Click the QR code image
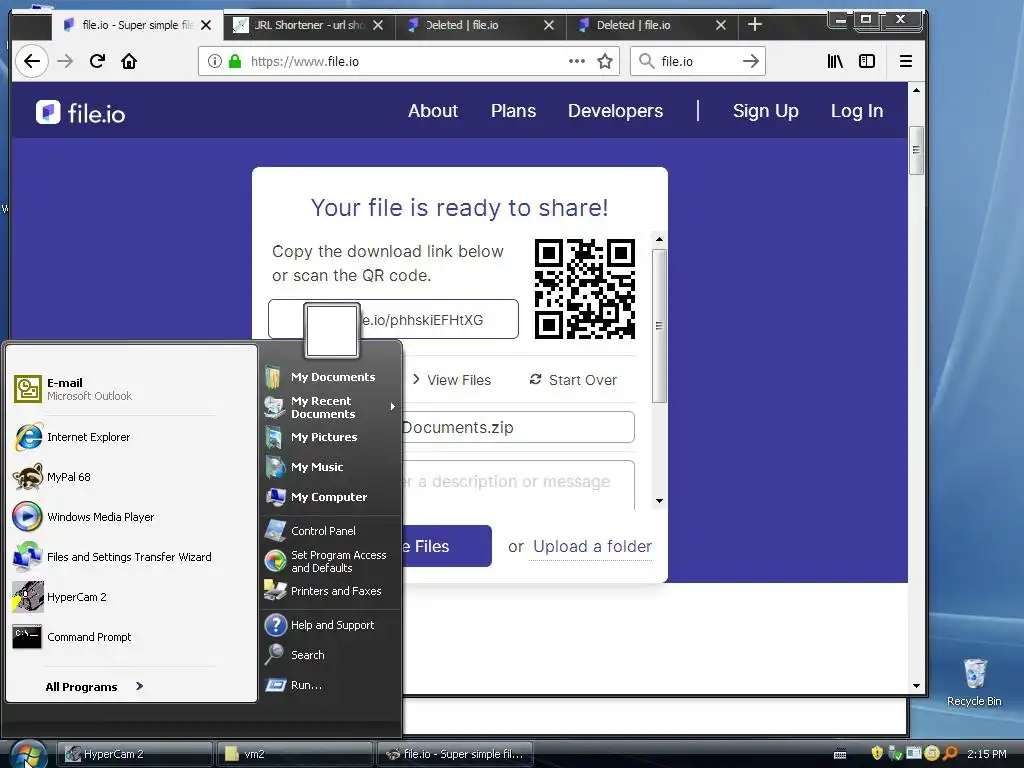Viewport: 1024px width, 768px height. (x=584, y=289)
